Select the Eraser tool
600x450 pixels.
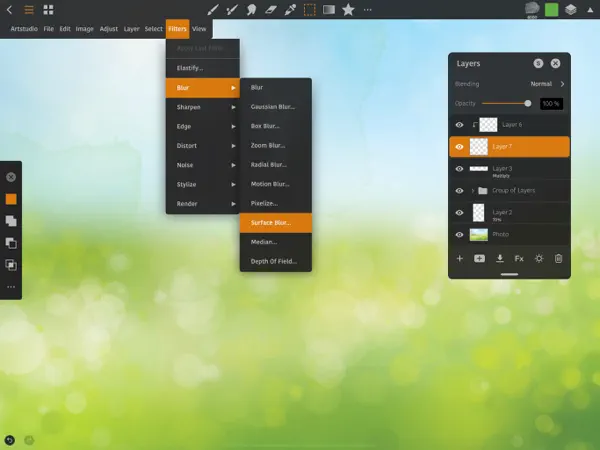[x=271, y=10]
